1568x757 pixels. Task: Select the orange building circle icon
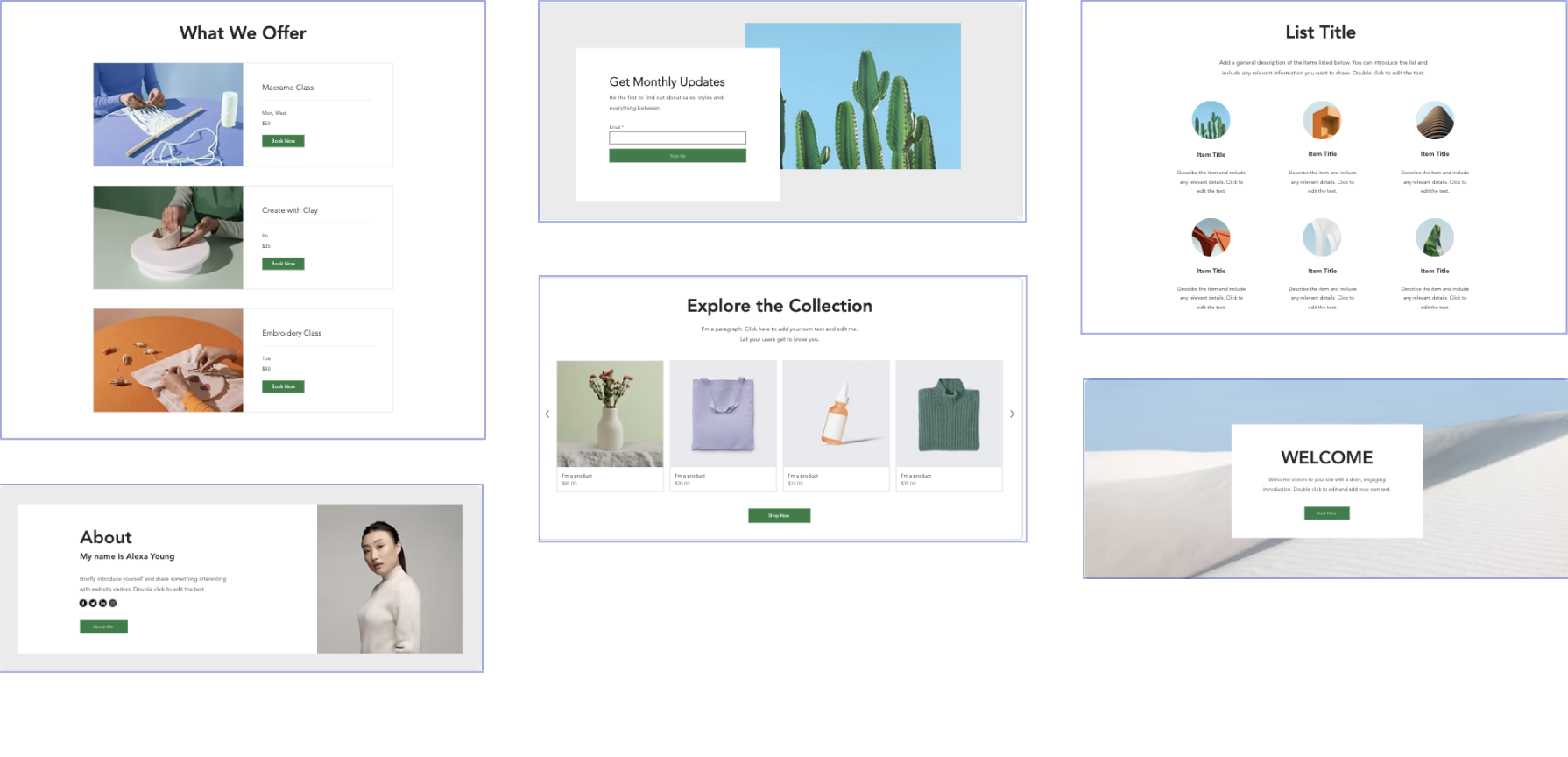[1322, 121]
